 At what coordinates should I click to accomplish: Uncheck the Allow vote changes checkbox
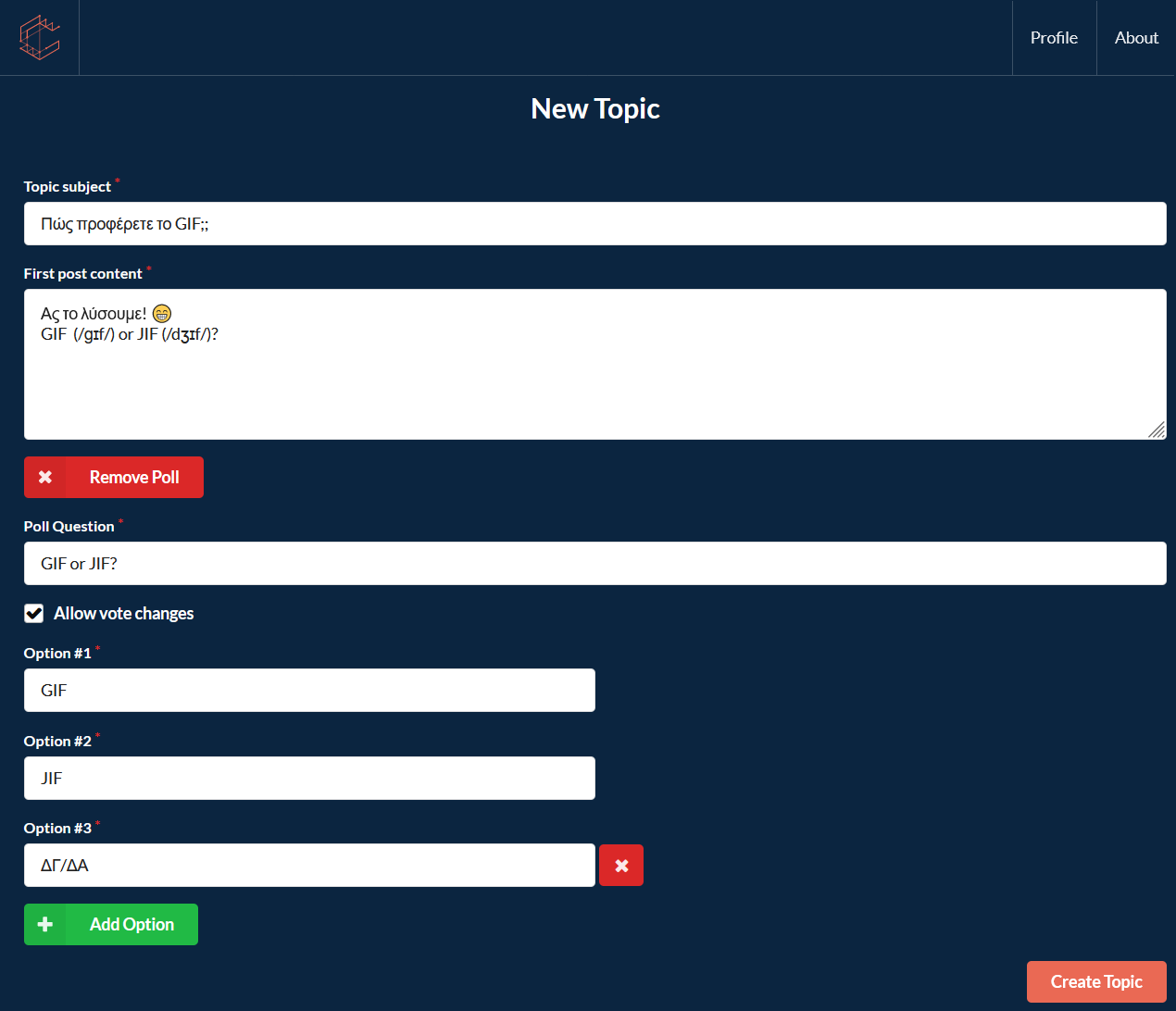coord(34,614)
